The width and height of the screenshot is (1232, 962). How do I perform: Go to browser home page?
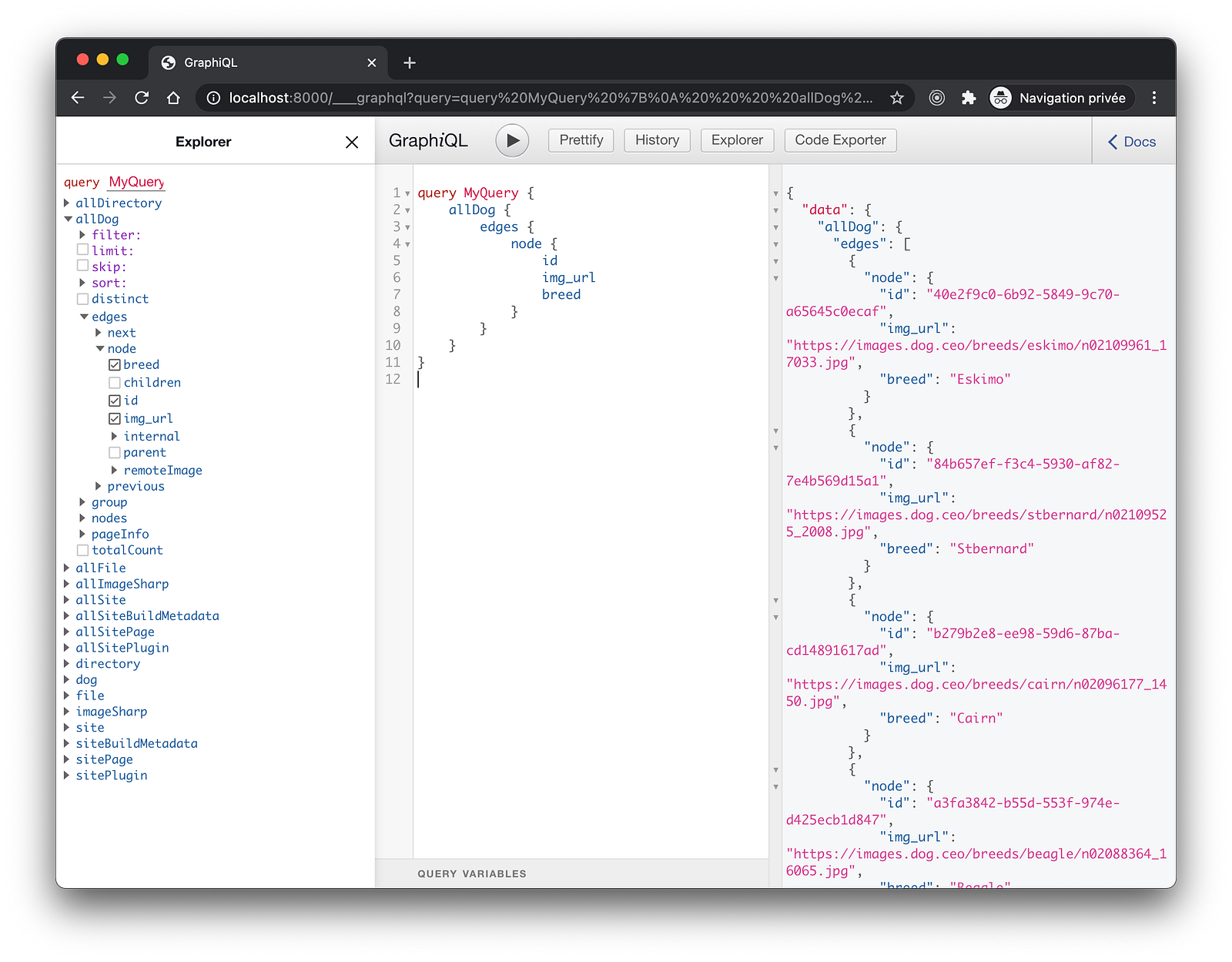[x=173, y=98]
